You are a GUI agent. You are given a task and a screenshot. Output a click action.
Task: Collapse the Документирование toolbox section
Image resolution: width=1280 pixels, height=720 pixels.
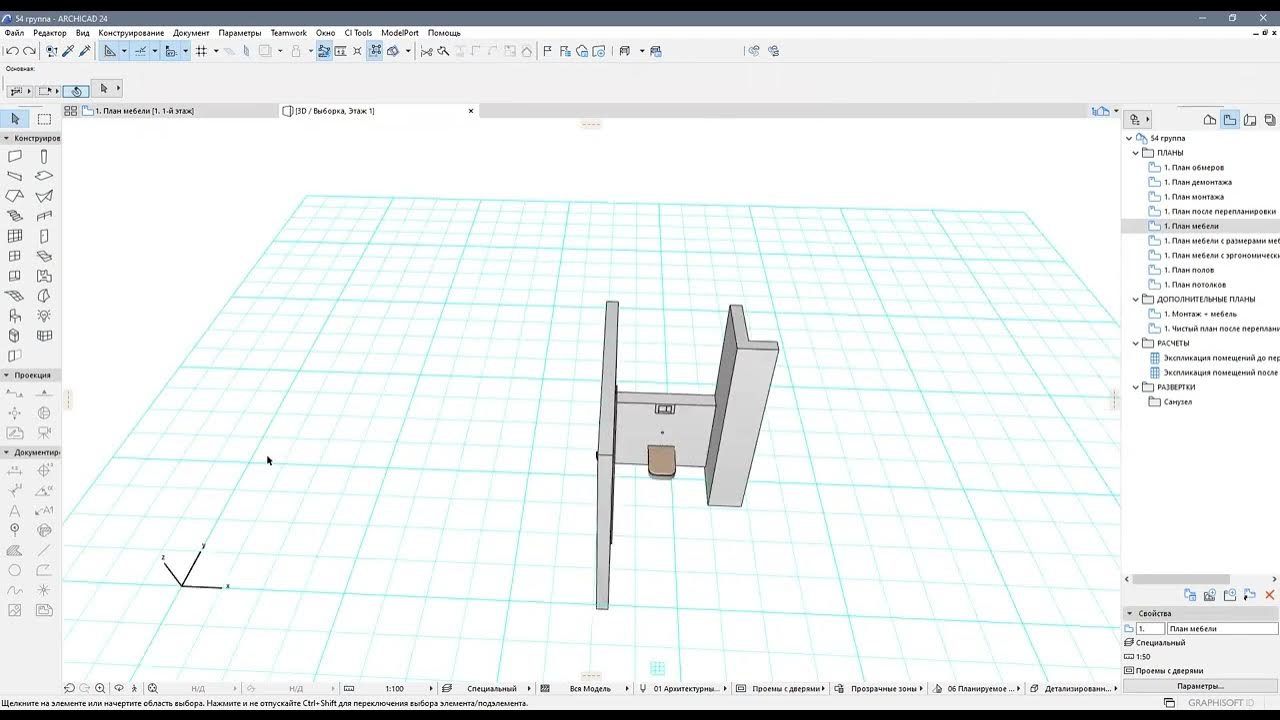click(x=7, y=452)
